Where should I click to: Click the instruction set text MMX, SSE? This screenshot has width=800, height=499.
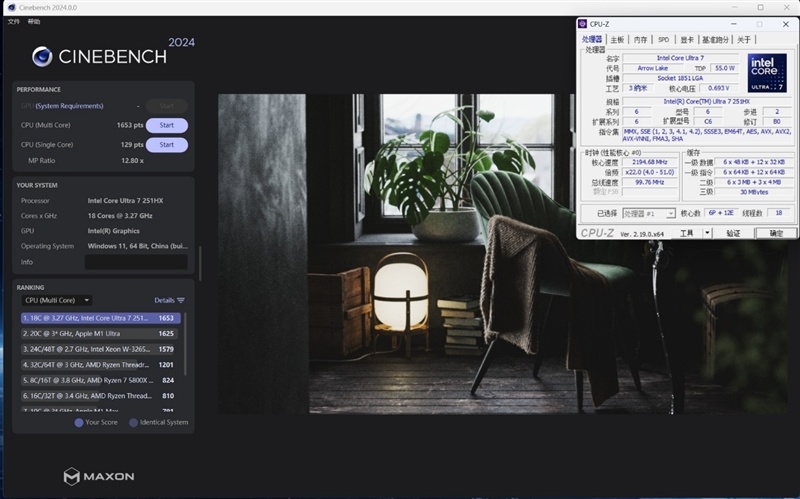706,135
